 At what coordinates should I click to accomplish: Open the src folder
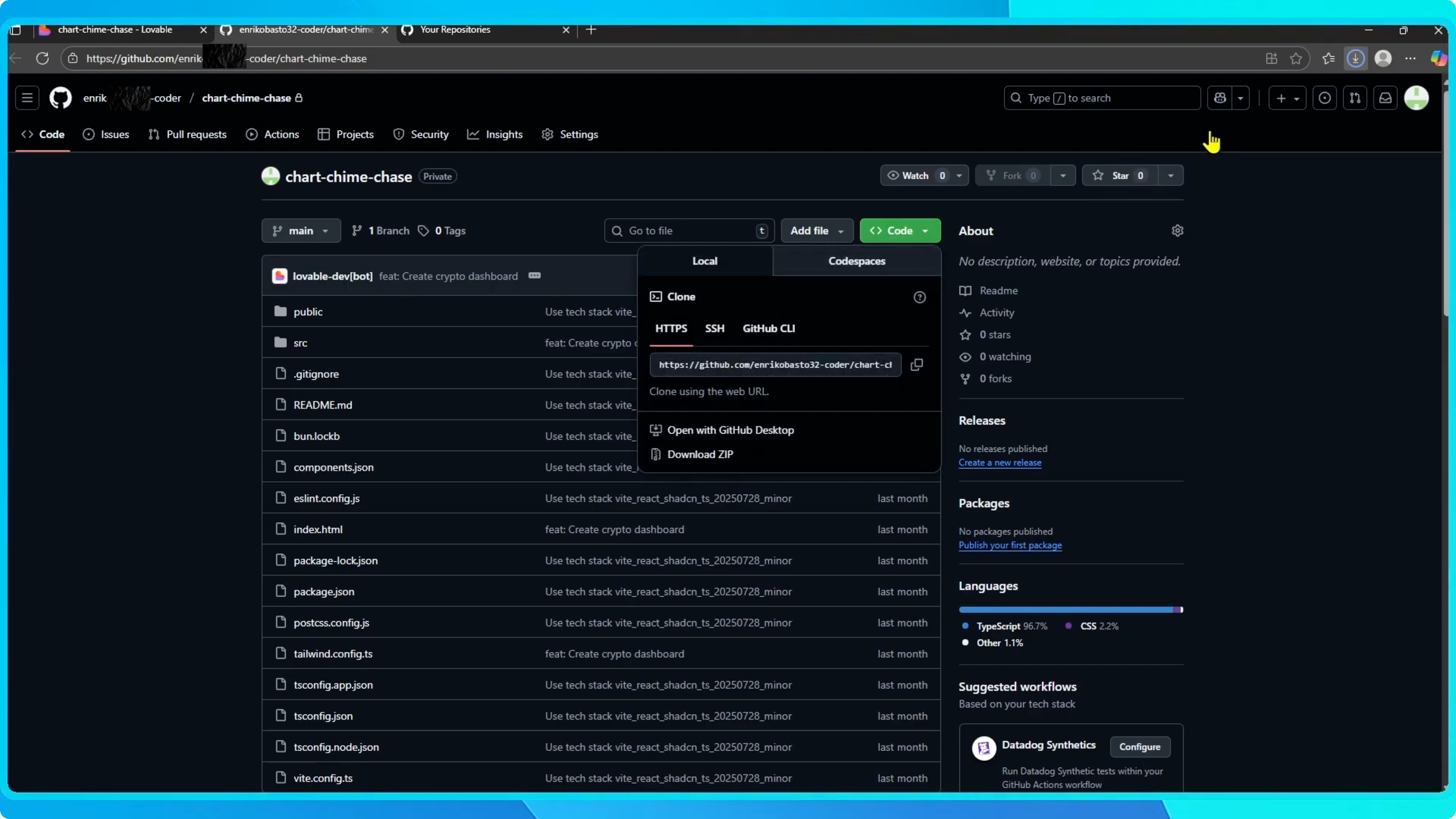click(300, 343)
